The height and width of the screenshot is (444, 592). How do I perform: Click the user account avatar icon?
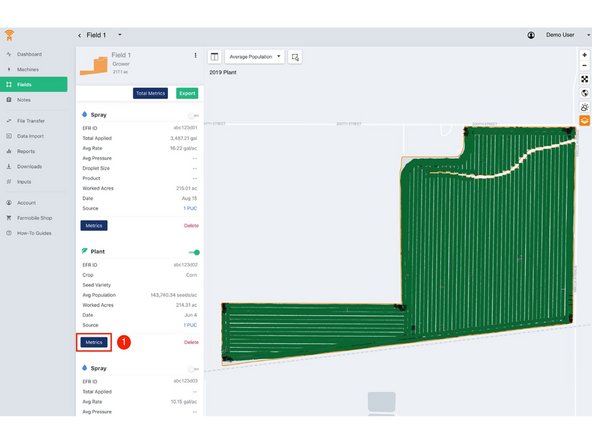(x=531, y=35)
